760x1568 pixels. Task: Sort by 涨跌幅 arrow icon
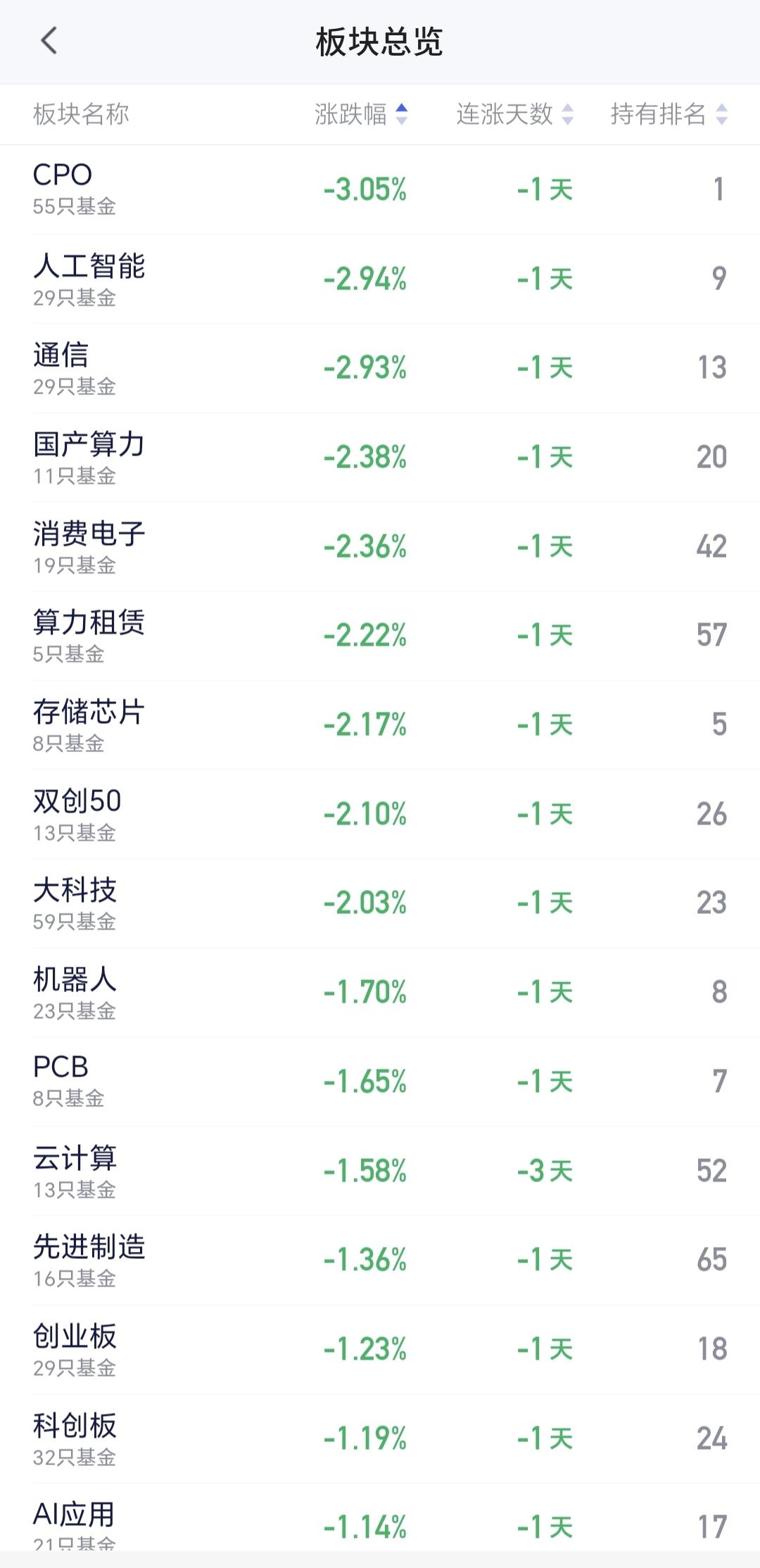[401, 114]
